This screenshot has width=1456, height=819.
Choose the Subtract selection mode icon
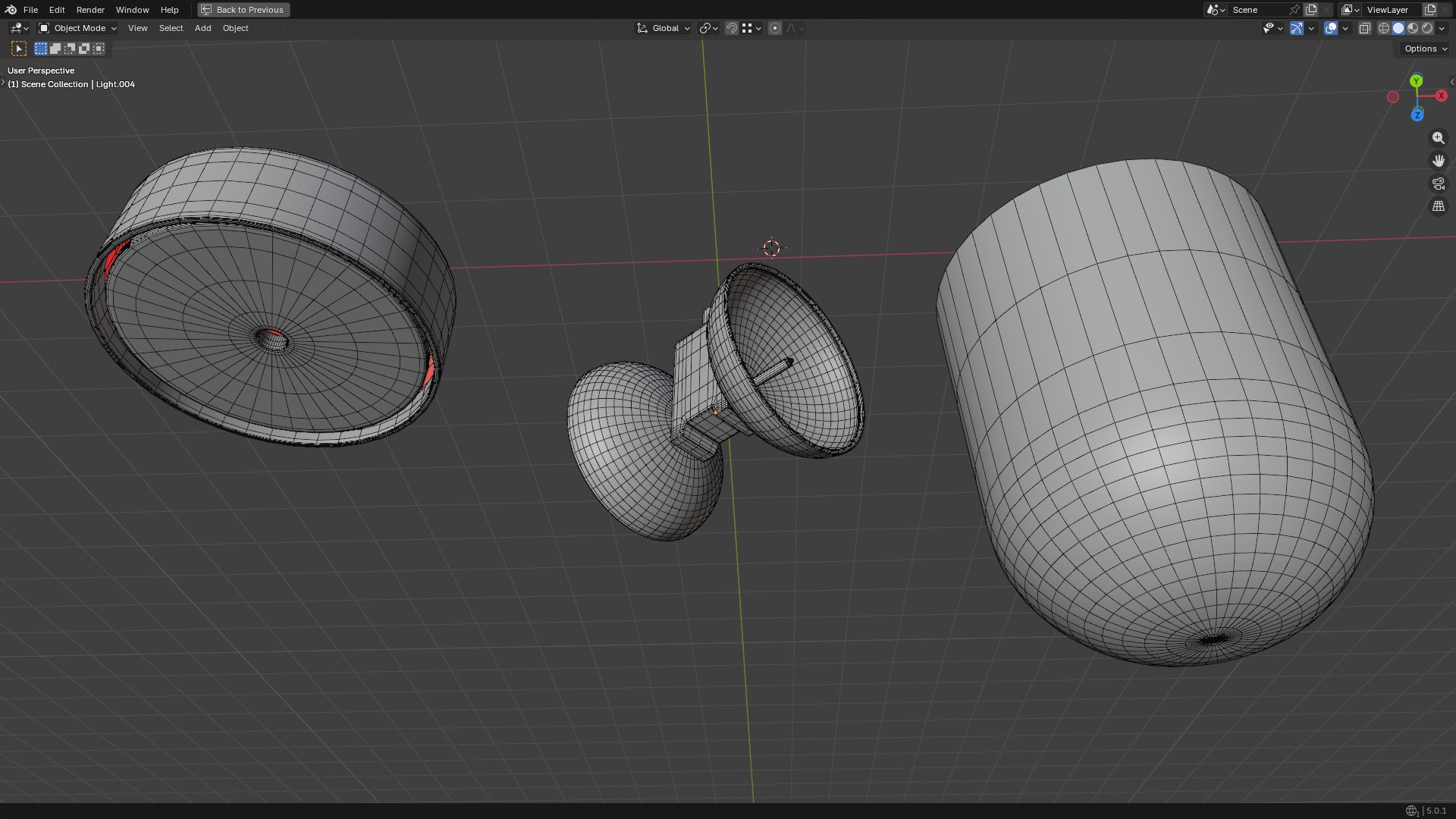pos(70,49)
